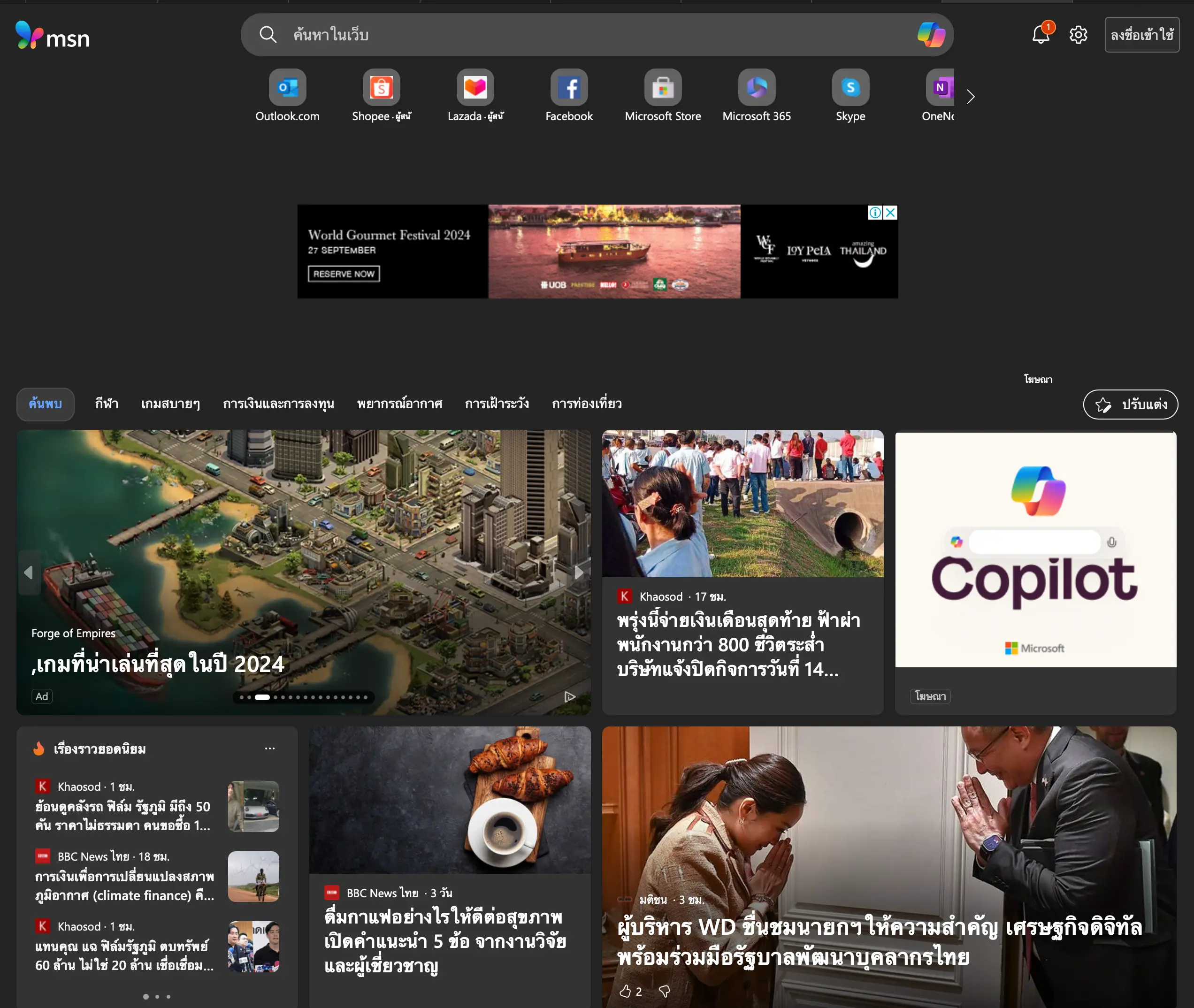The height and width of the screenshot is (1008, 1194).
Task: Click the web search input field
Action: pos(572,35)
